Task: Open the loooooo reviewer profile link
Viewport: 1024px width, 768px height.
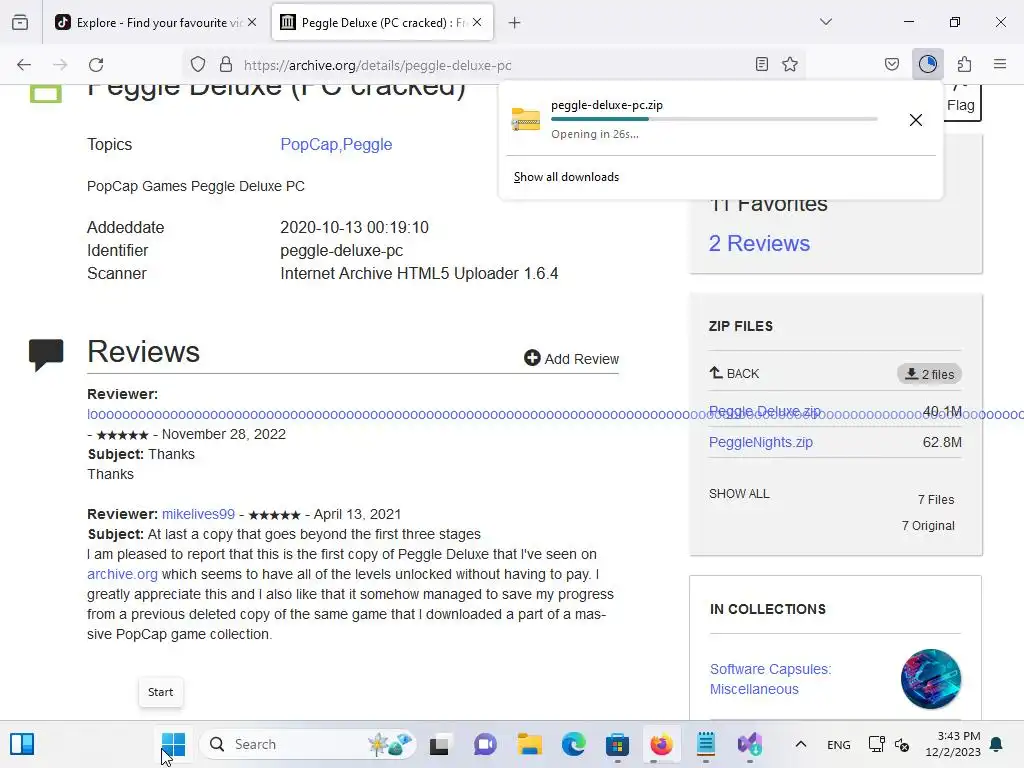Action: click(x=396, y=414)
